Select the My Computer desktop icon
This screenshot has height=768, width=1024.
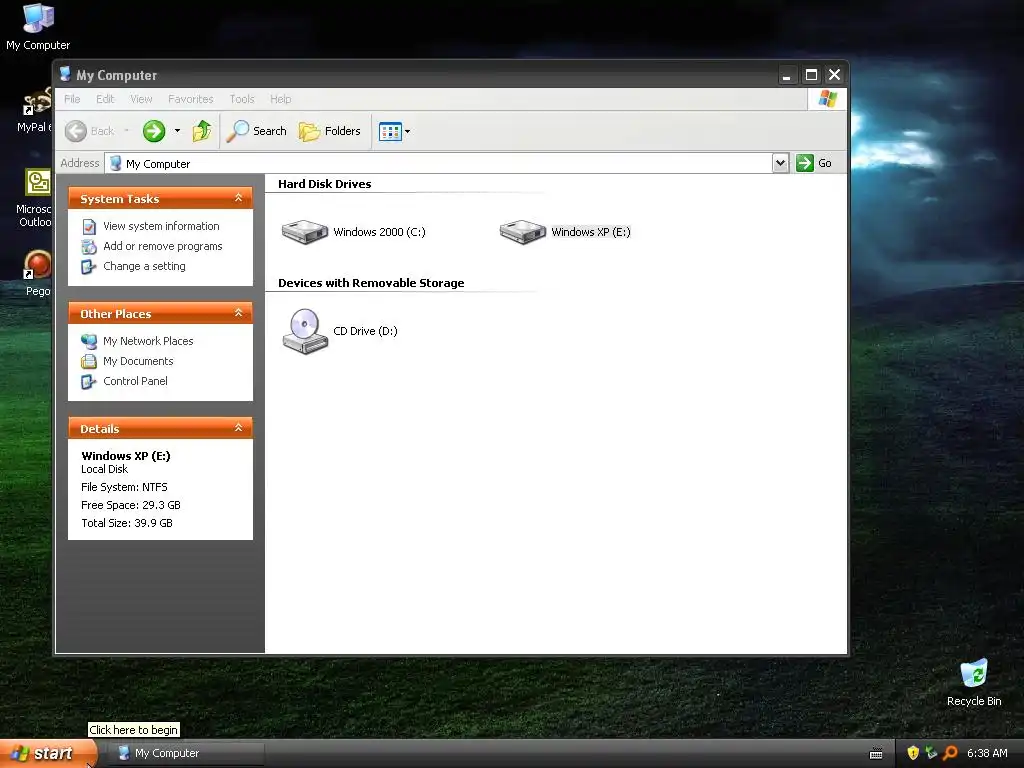(x=38, y=27)
